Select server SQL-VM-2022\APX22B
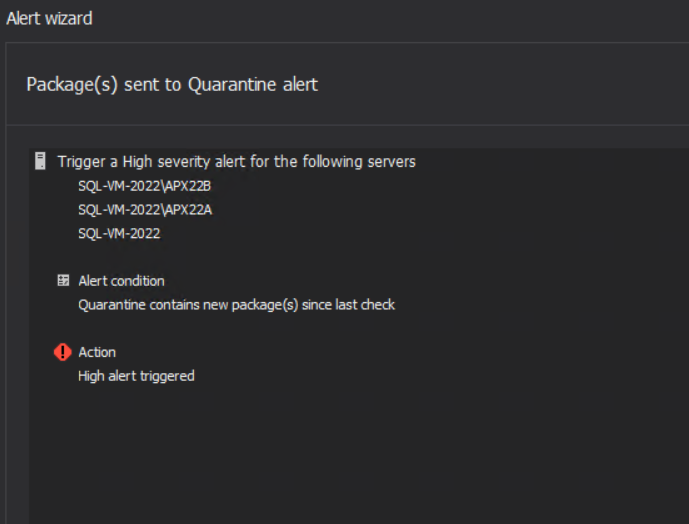The width and height of the screenshot is (689, 524). pyautogui.click(x=145, y=186)
